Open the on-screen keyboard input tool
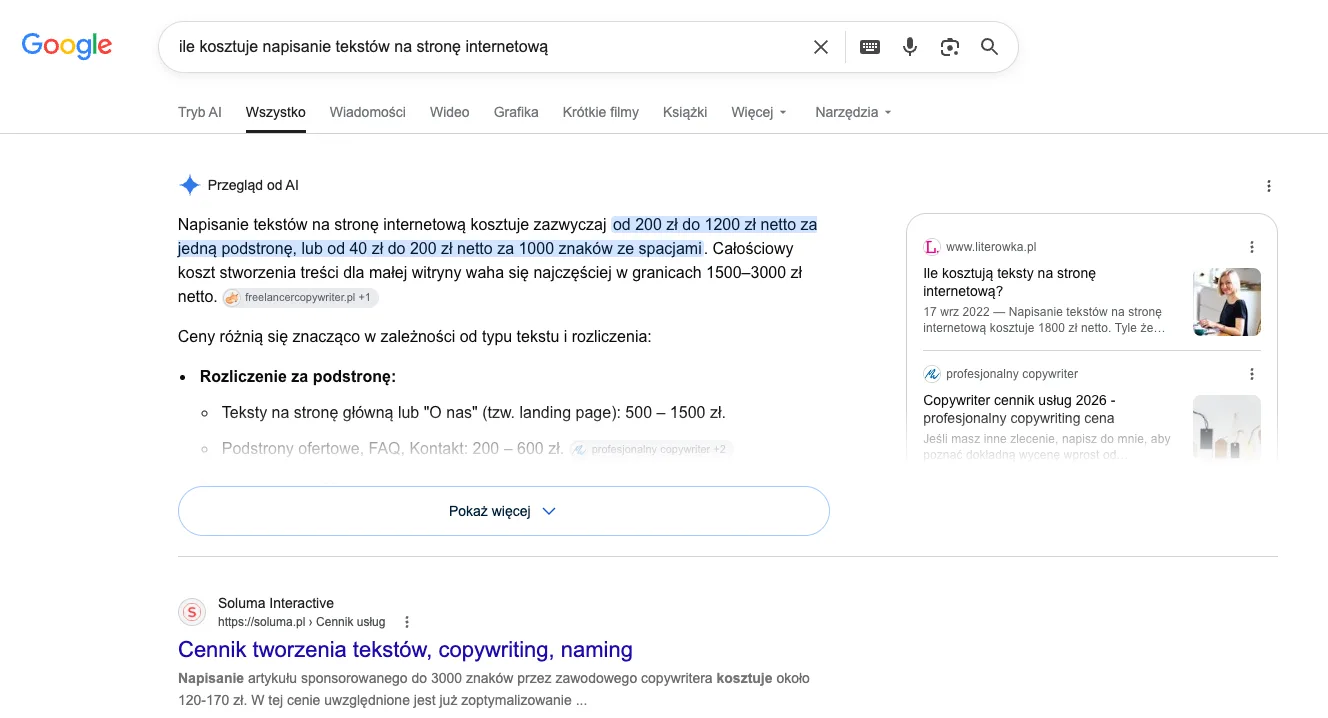Viewport: 1328px width, 718px height. [x=870, y=47]
